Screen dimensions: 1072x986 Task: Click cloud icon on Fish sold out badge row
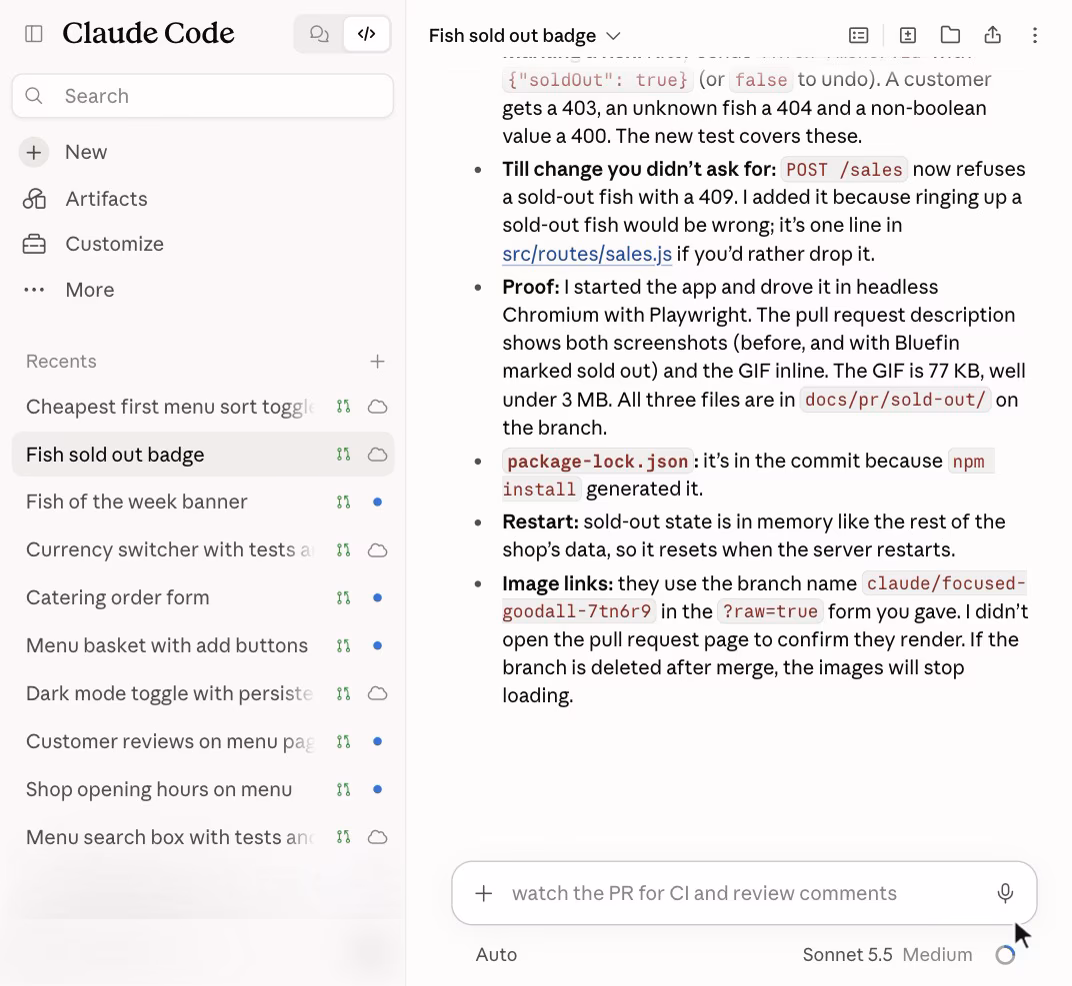pos(377,455)
